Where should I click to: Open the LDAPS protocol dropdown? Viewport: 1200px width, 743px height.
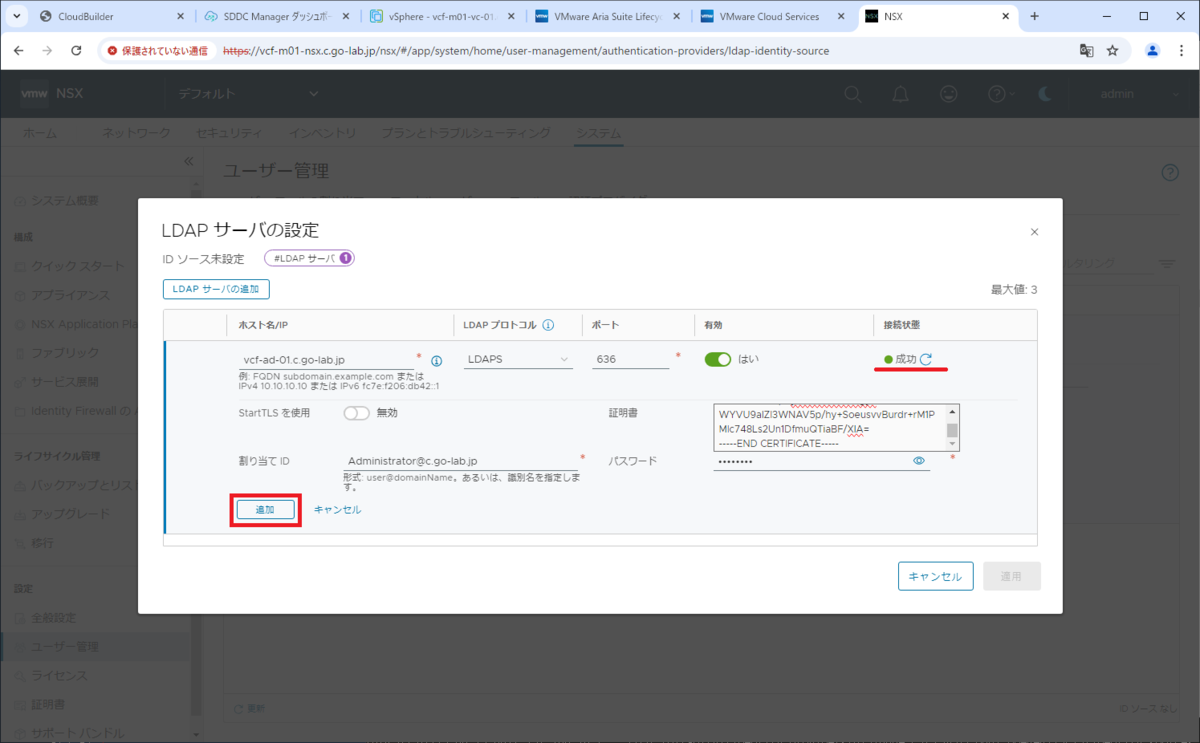point(518,360)
